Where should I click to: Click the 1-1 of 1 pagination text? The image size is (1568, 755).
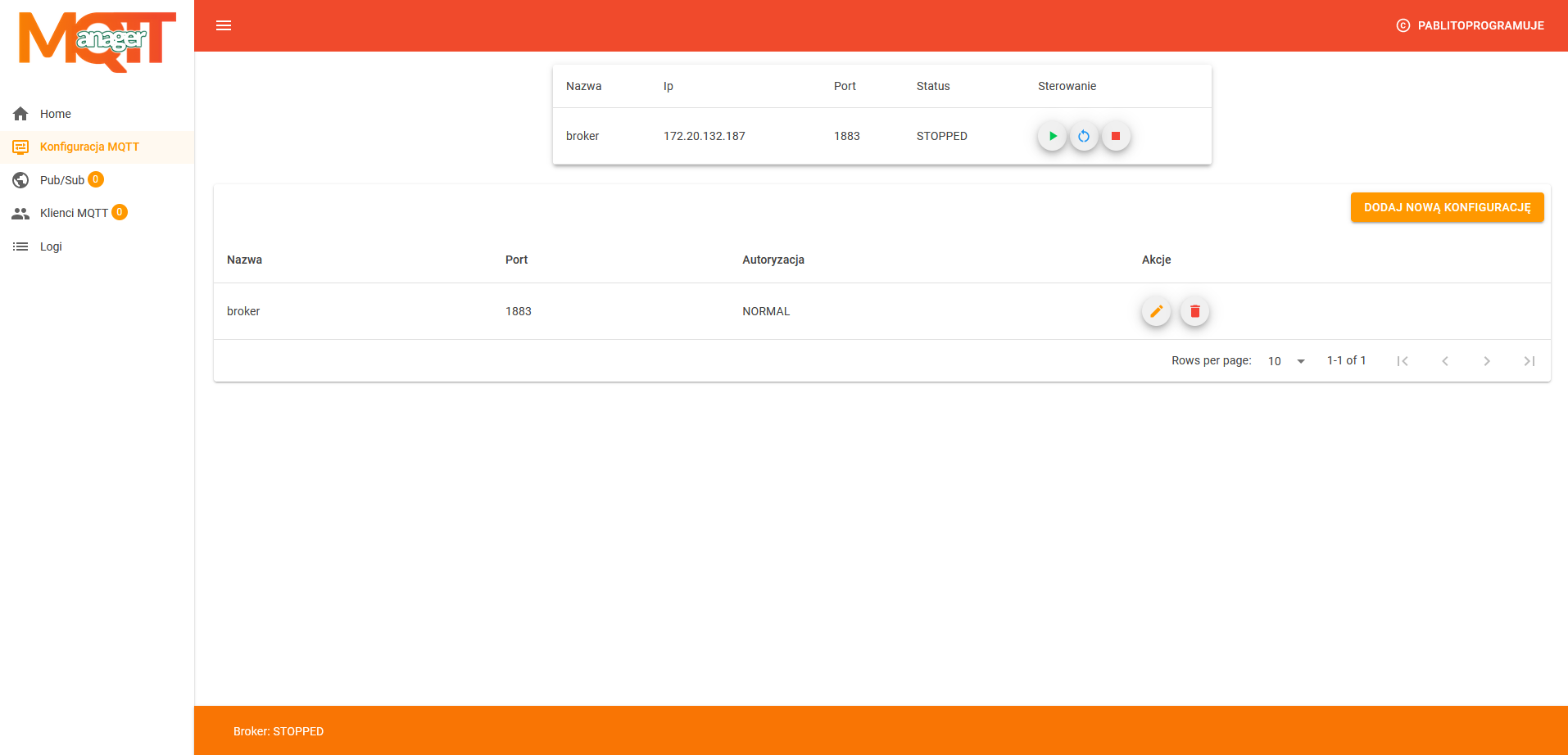click(x=1347, y=360)
